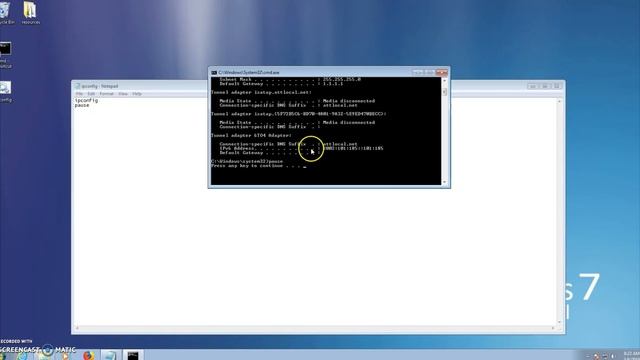Click the 'pause' line in Notepad

[82, 105]
